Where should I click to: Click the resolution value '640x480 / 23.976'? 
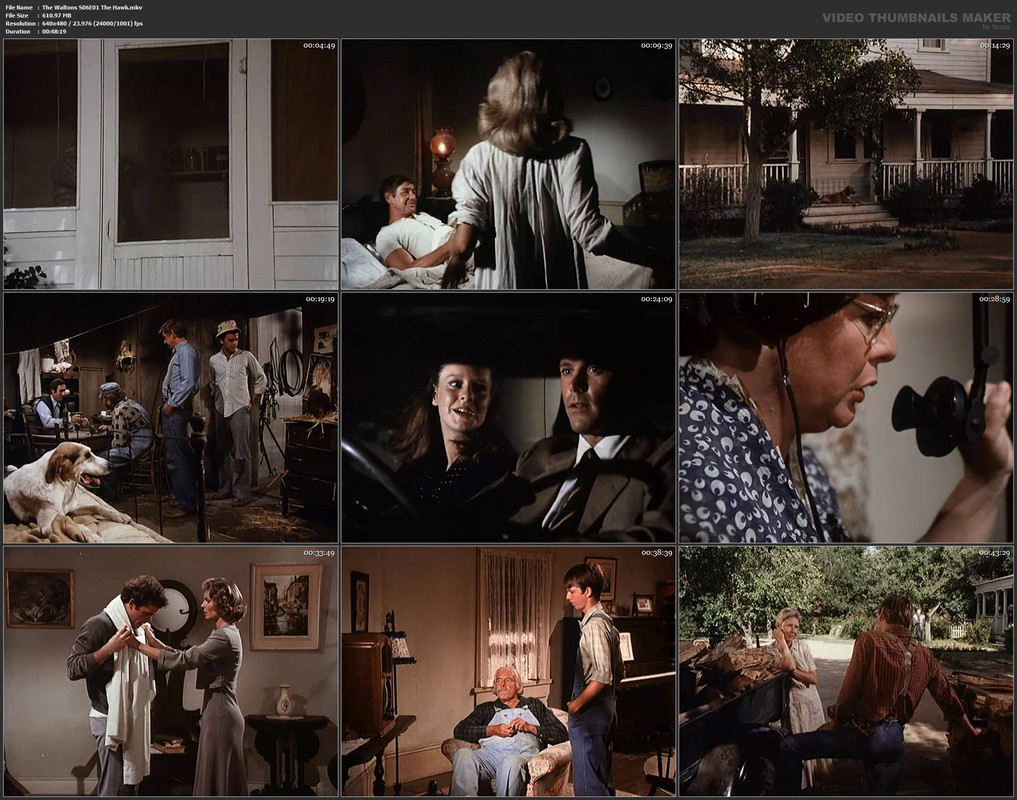67,23
